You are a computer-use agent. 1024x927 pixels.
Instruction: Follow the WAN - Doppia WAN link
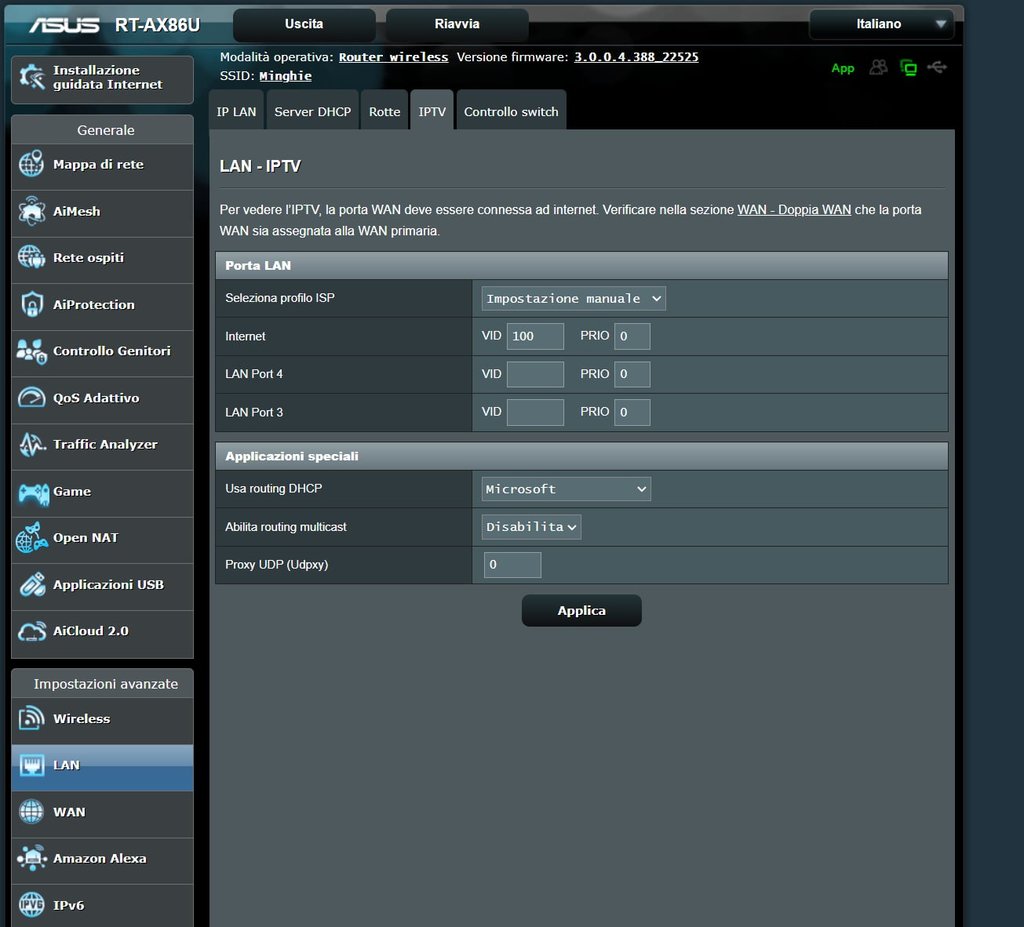pyautogui.click(x=794, y=210)
